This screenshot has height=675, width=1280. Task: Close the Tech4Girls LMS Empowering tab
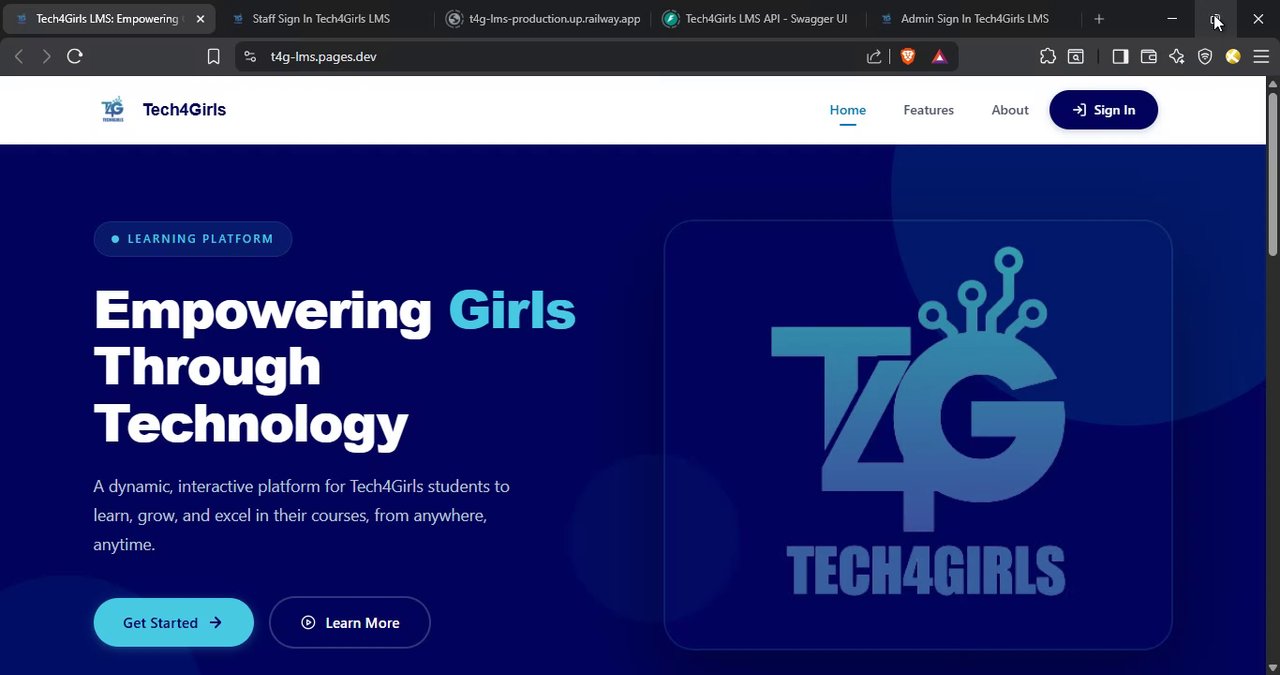pyautogui.click(x=200, y=19)
